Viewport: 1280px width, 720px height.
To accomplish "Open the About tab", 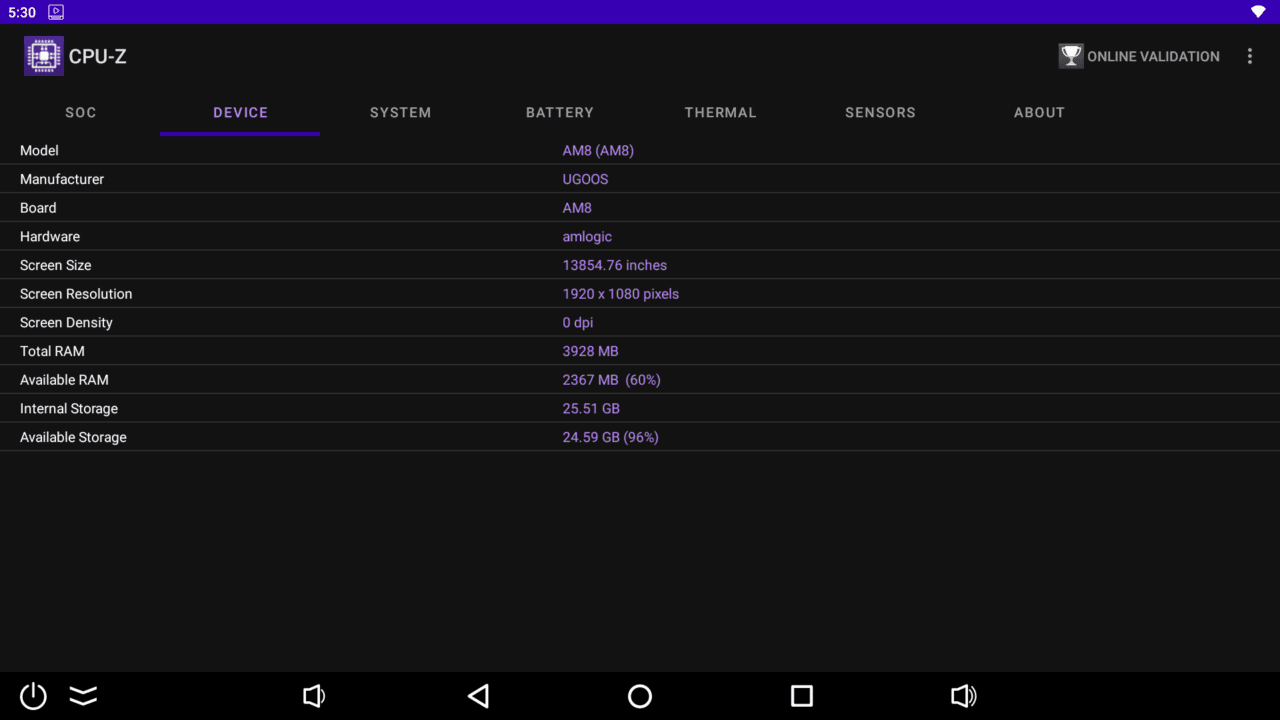I will point(1039,113).
